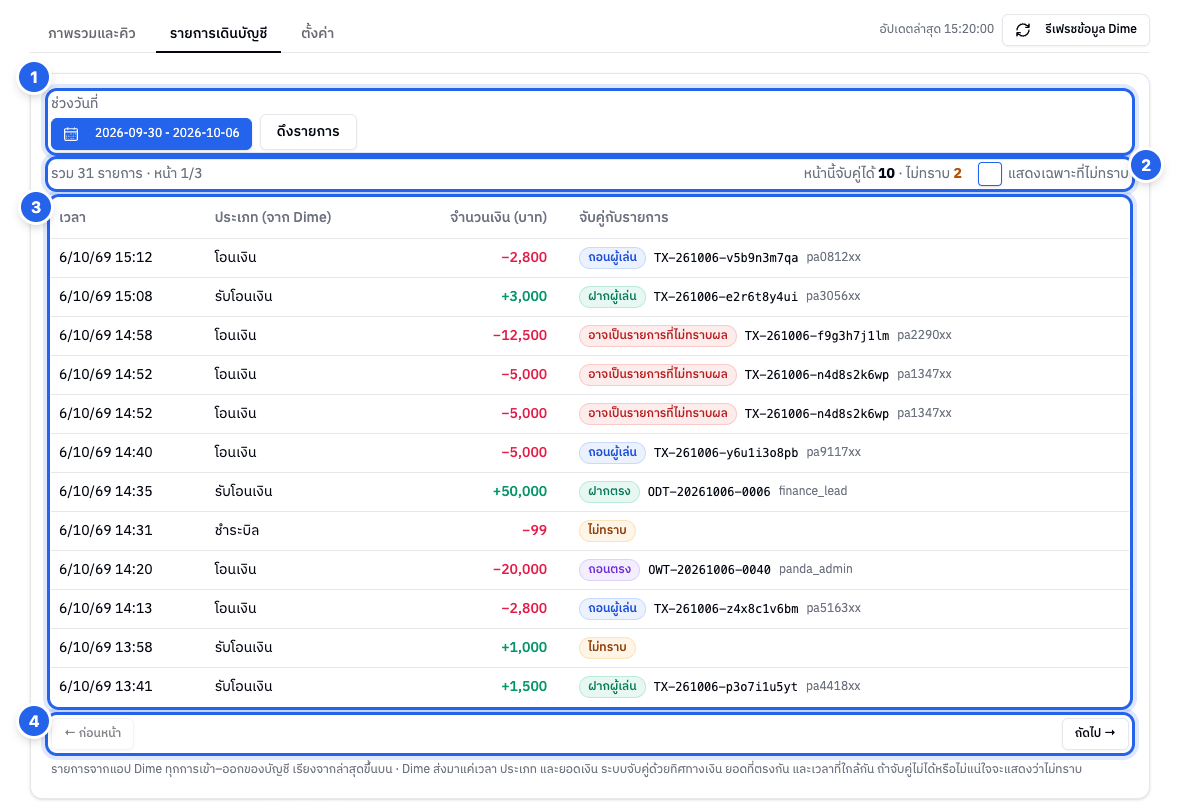
Task: Click the ฝากตรง badge
Action: coord(609,491)
